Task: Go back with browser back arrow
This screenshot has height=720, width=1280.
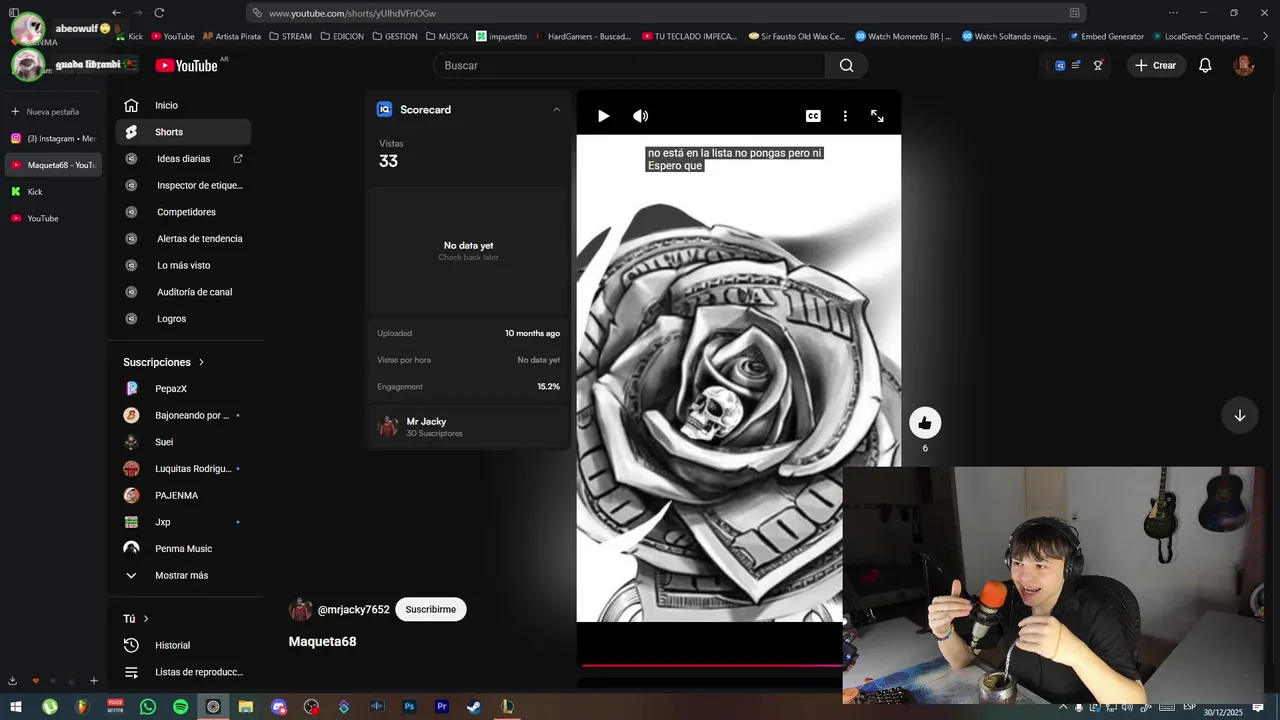Action: coord(116,13)
